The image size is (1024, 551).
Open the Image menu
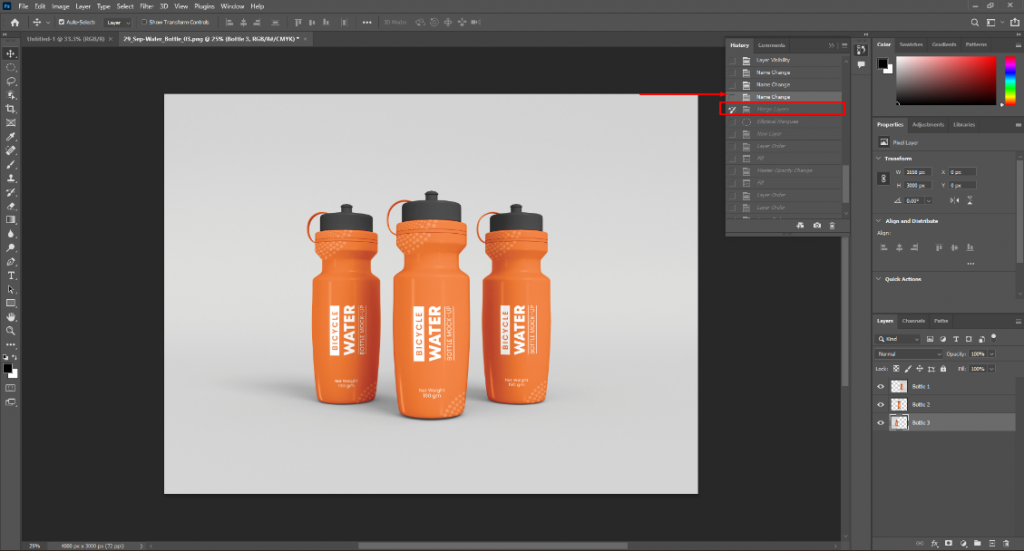point(60,7)
